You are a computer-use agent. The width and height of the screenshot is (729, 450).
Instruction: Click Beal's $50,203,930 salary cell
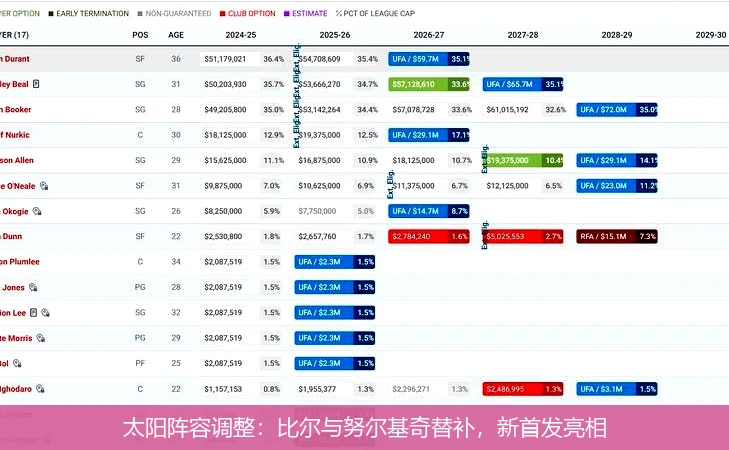225,84
